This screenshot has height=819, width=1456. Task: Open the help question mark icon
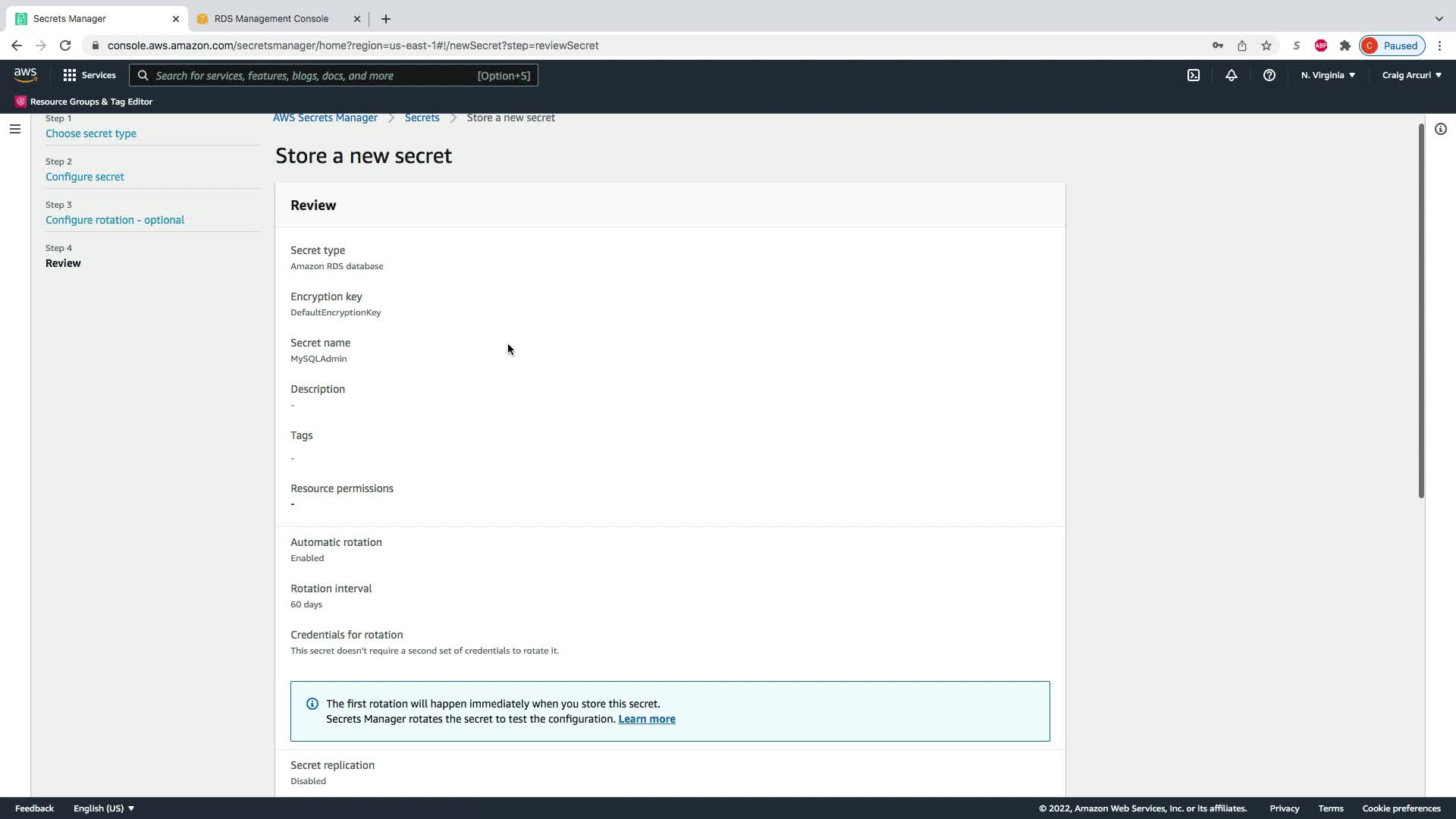[x=1269, y=75]
